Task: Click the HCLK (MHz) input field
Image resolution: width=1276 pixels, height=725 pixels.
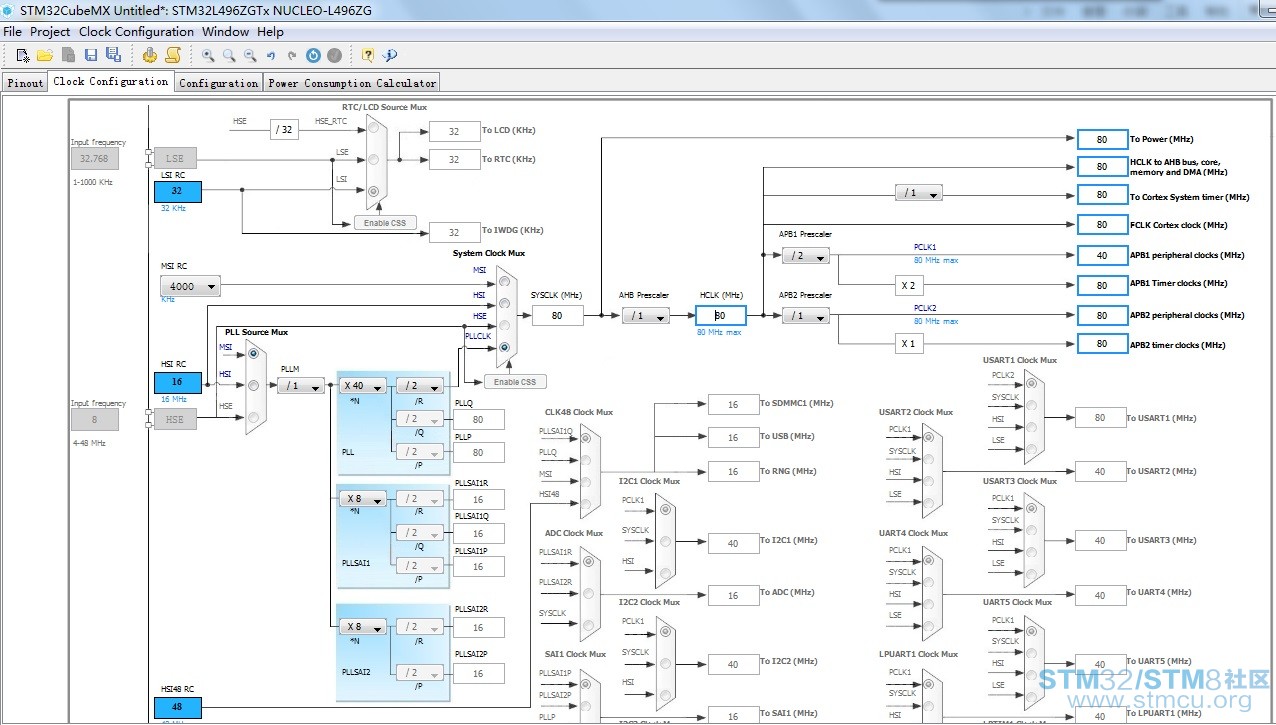Action: [721, 315]
